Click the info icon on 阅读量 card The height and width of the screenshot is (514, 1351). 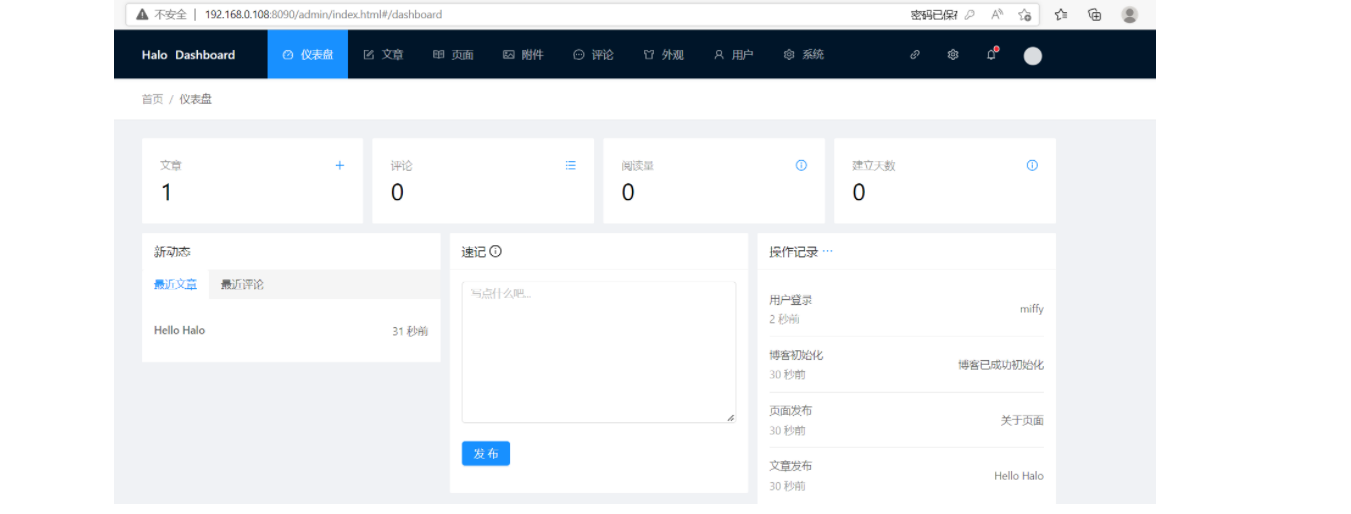pos(801,166)
